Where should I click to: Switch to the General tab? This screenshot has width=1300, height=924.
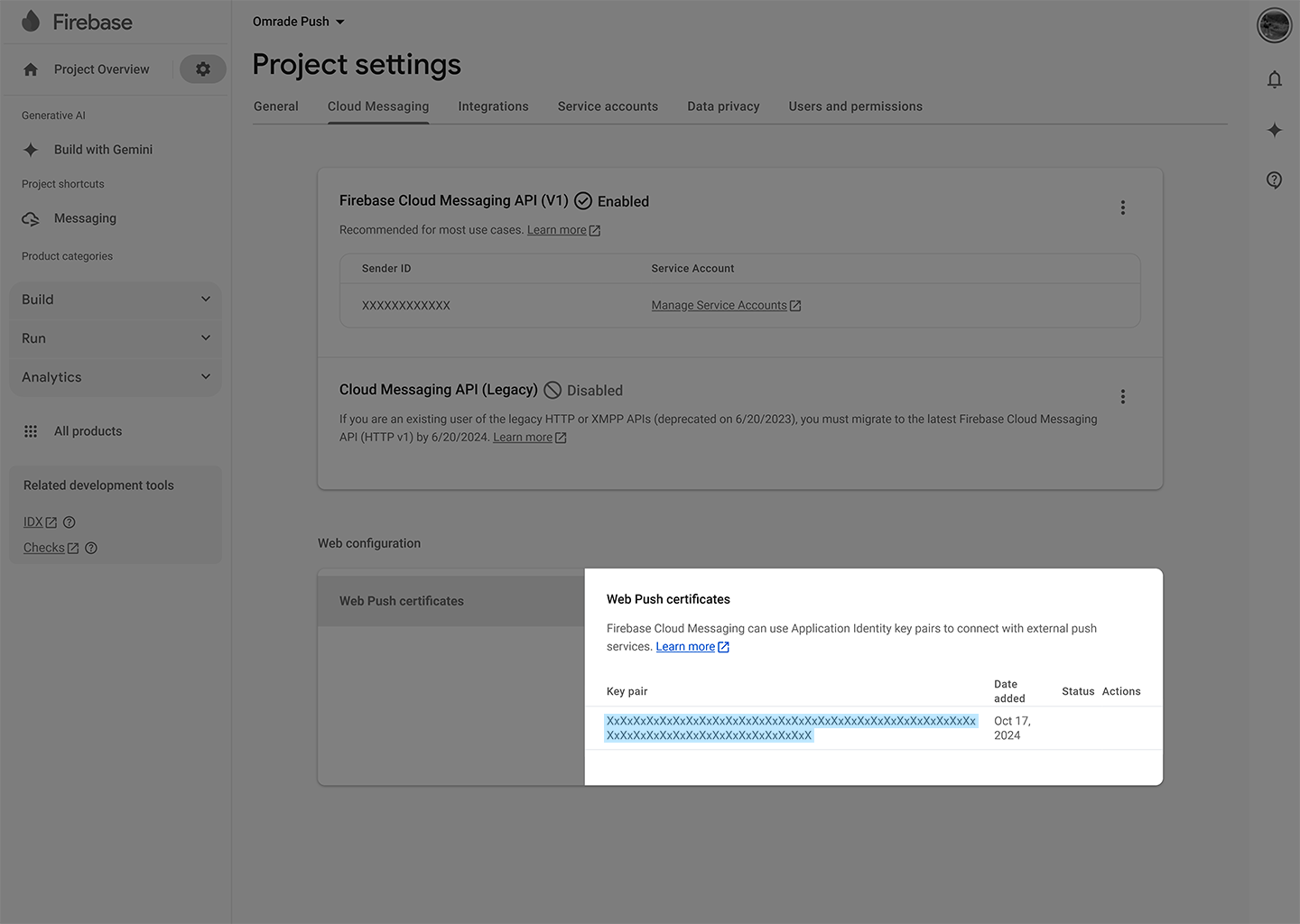tap(275, 106)
